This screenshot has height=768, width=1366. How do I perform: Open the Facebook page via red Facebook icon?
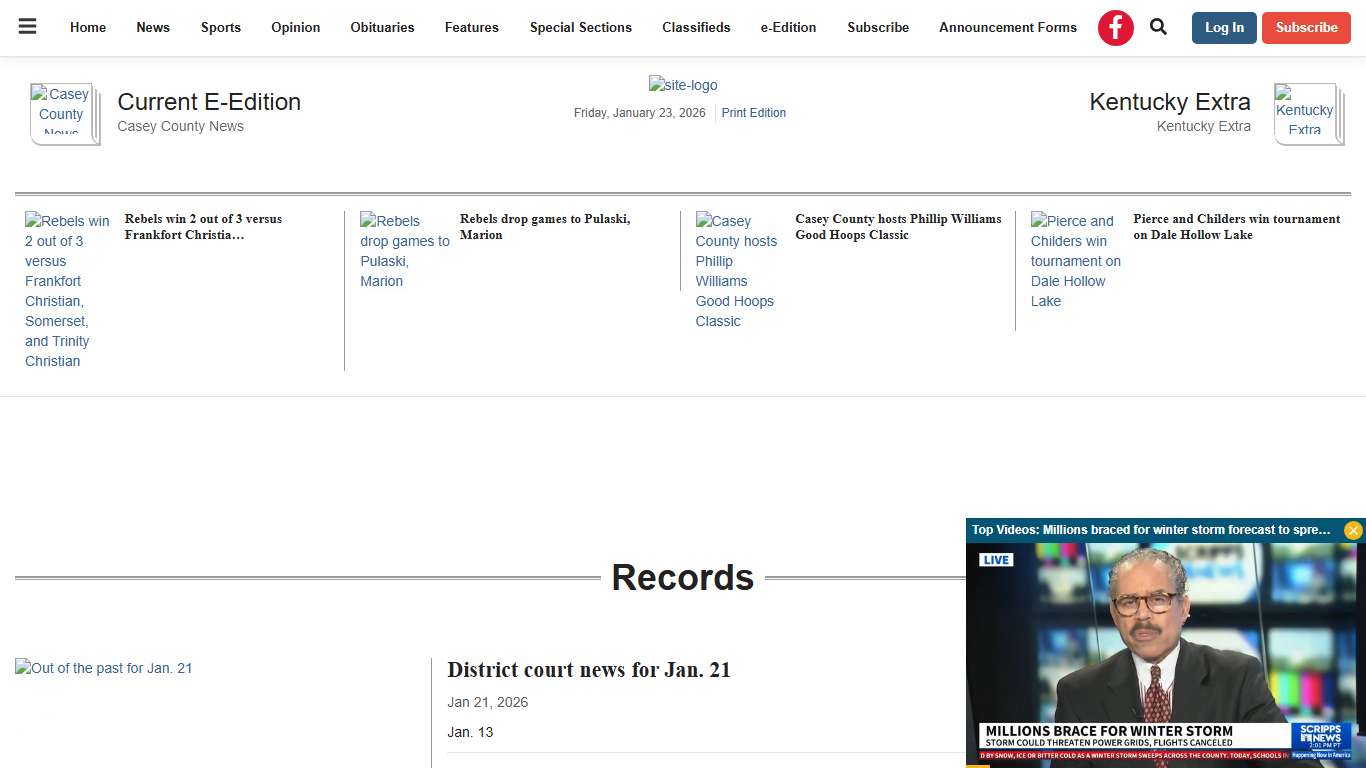tap(1115, 27)
